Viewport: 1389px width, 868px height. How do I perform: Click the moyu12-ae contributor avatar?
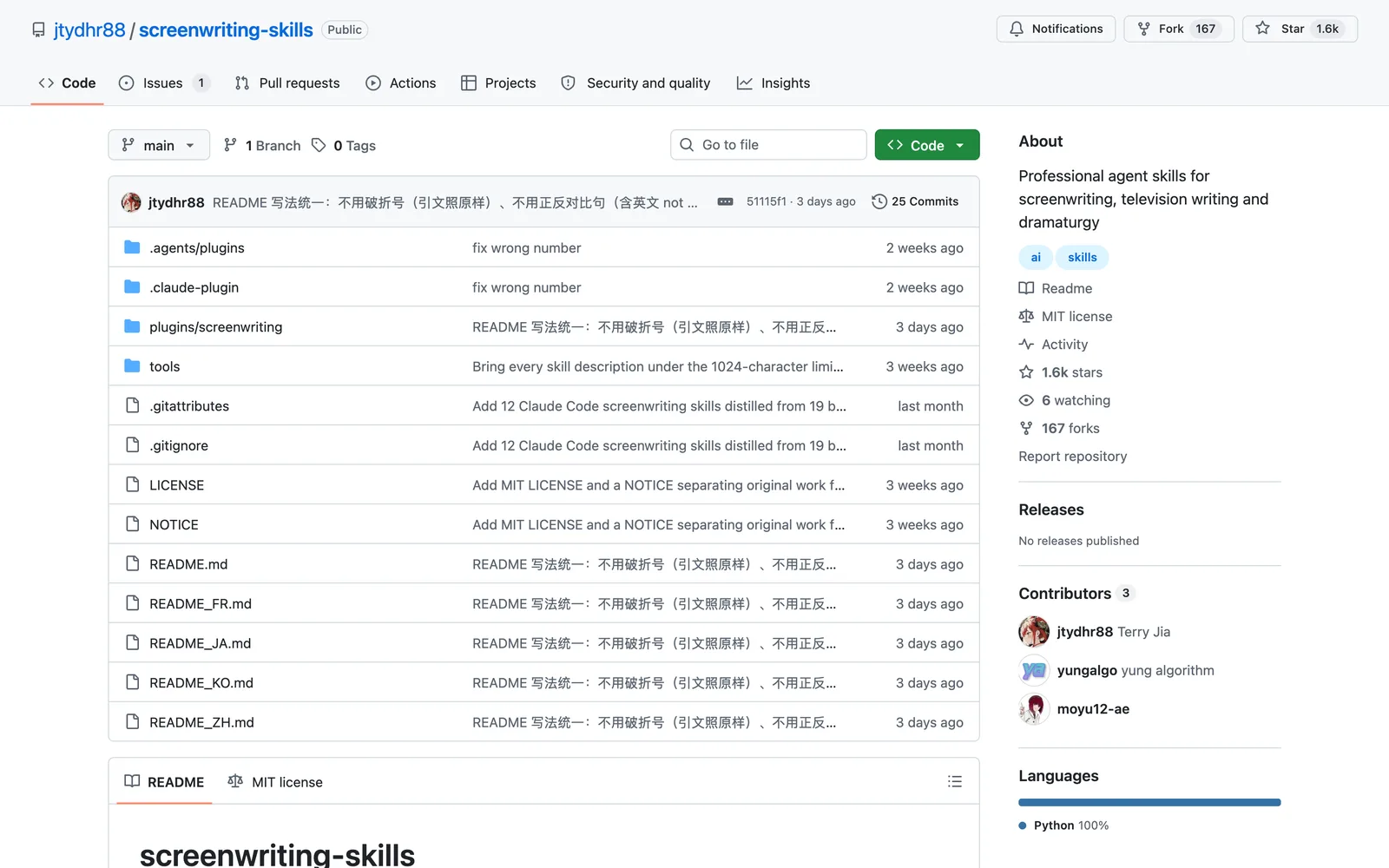point(1034,709)
